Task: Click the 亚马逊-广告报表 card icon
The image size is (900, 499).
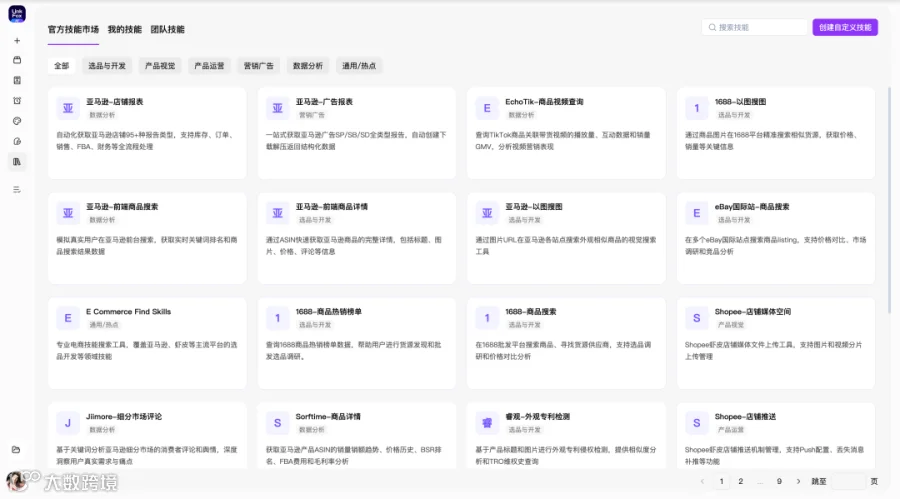Action: point(277,108)
